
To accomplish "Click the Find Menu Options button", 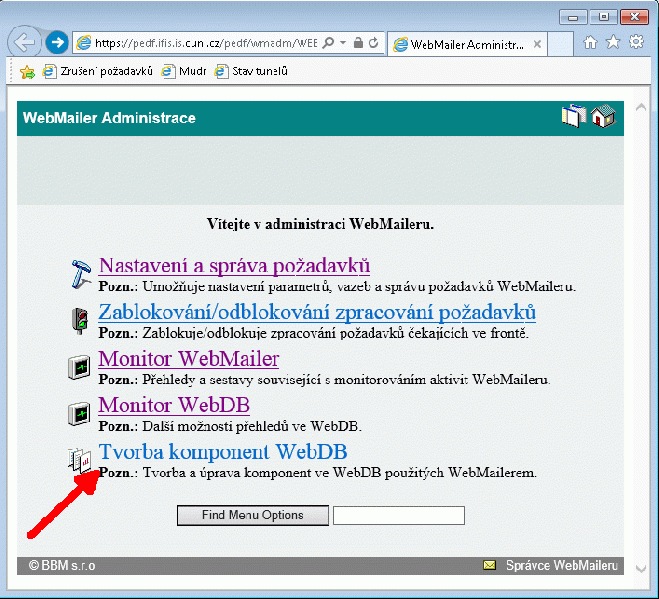I will click(253, 515).
